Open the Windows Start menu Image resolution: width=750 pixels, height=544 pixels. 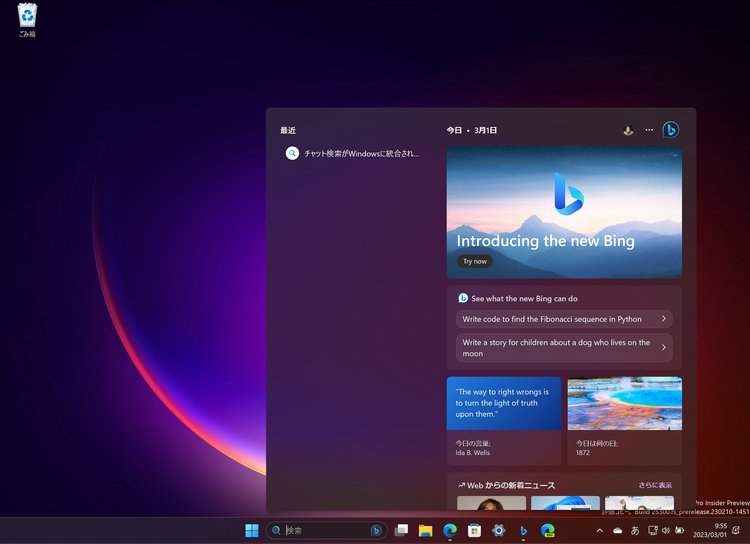252,530
